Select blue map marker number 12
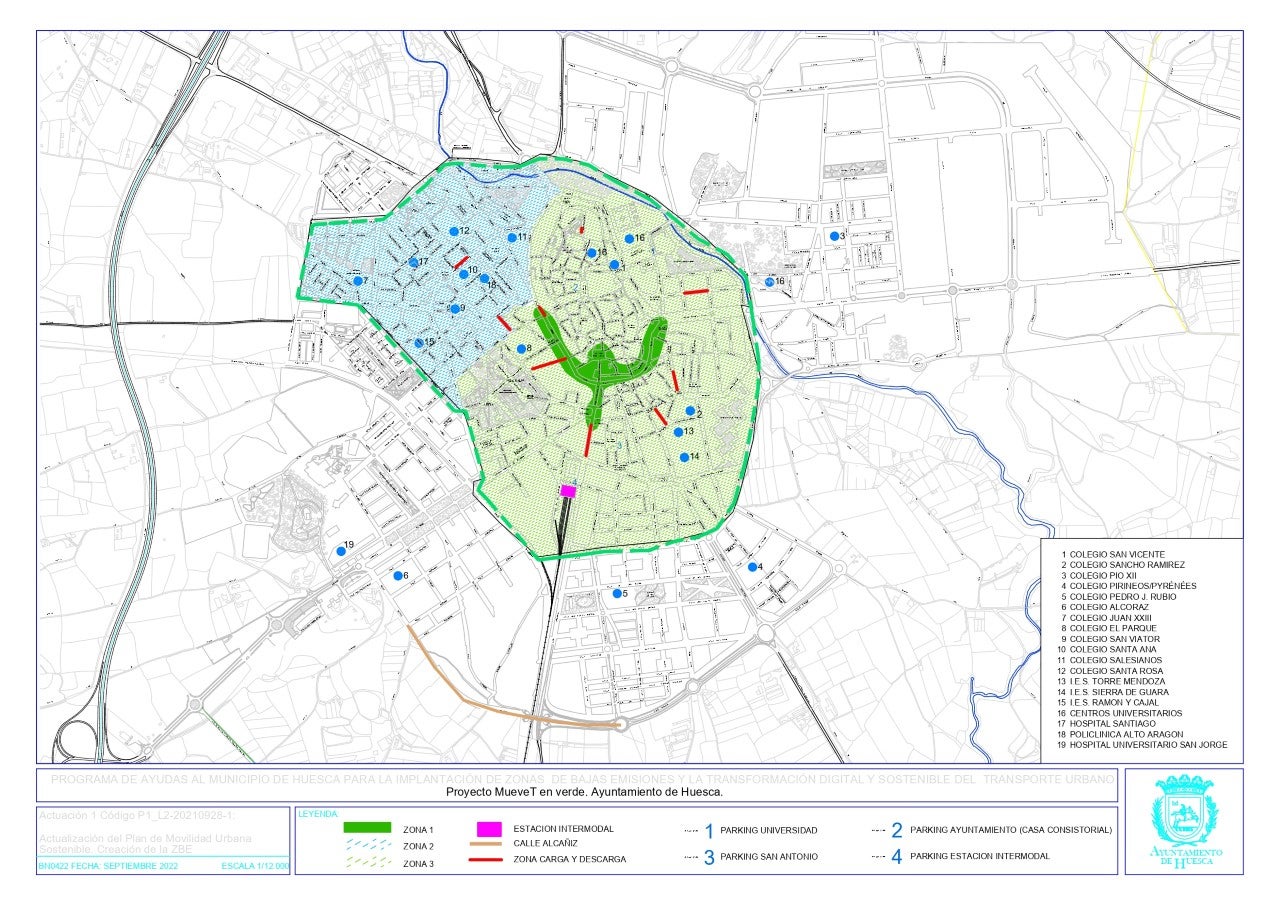1280x905 pixels. coord(453,231)
